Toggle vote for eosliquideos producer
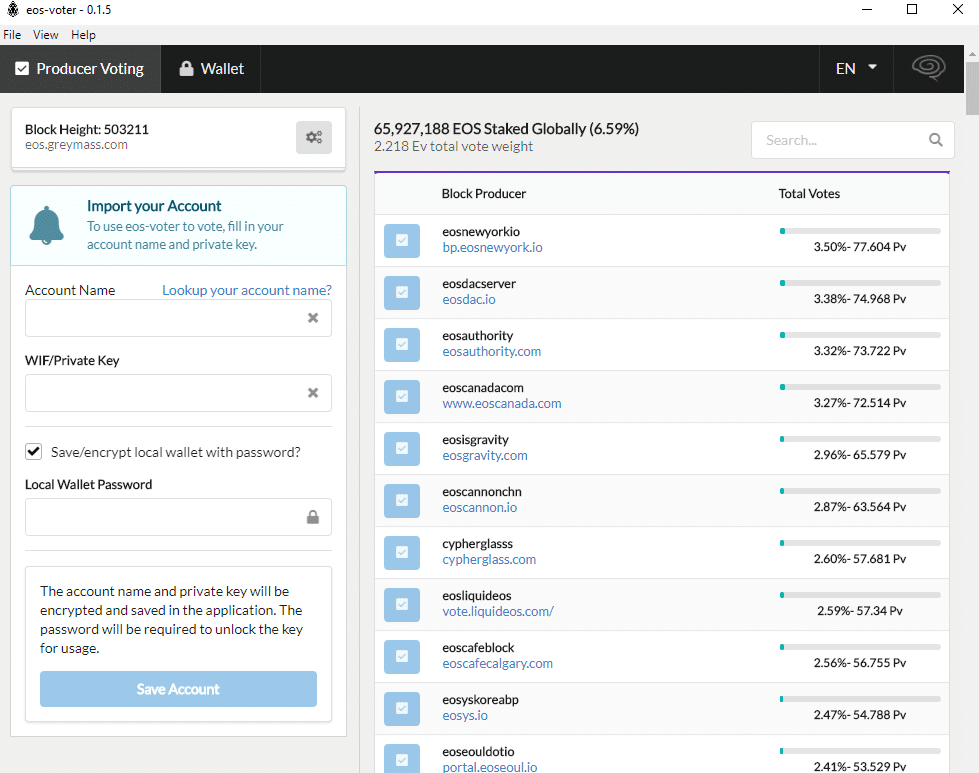This screenshot has height=773, width=979. tap(401, 604)
